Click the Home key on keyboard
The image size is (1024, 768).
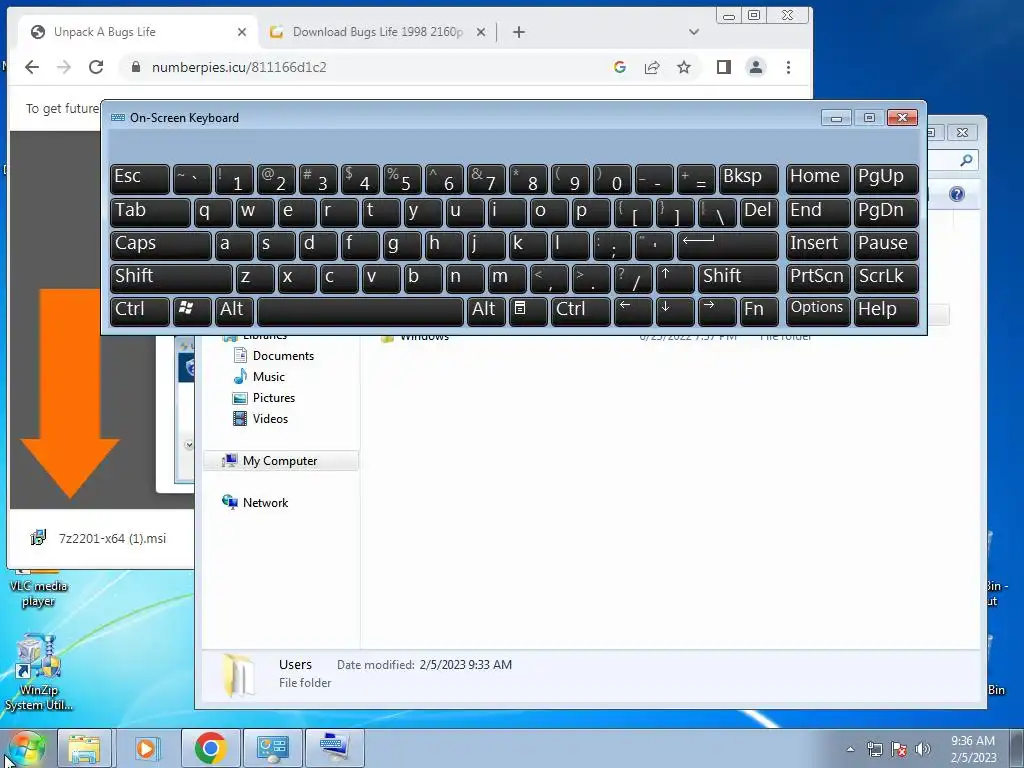[x=818, y=179]
